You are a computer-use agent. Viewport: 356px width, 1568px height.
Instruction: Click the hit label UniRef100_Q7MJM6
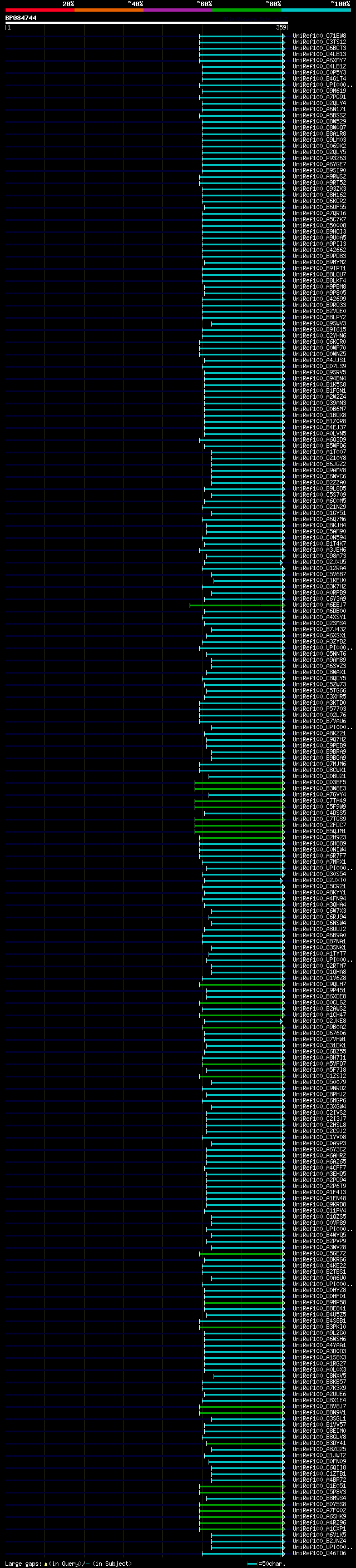click(x=319, y=764)
